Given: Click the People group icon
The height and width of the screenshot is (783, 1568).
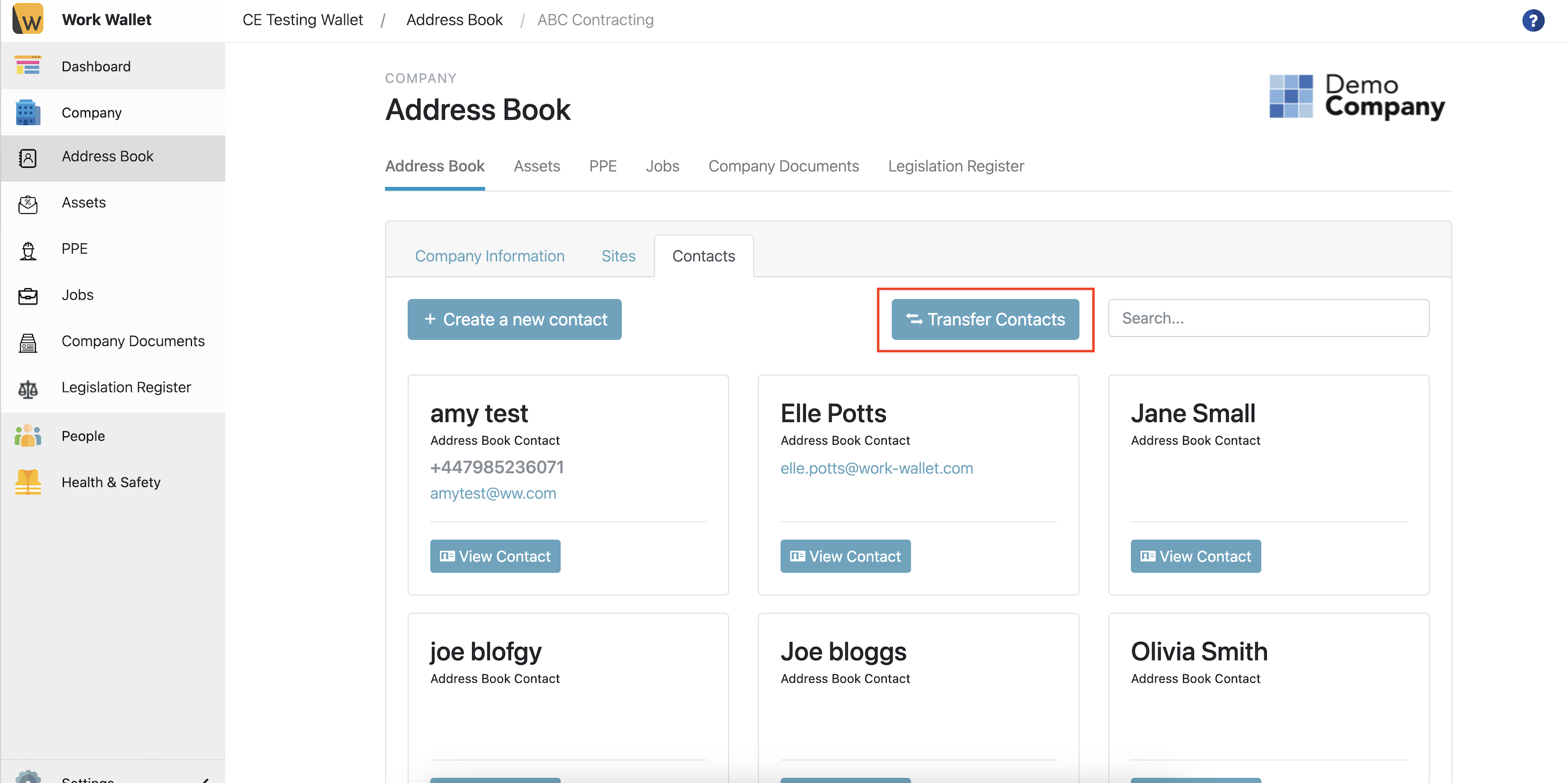Looking at the screenshot, I should [27, 436].
